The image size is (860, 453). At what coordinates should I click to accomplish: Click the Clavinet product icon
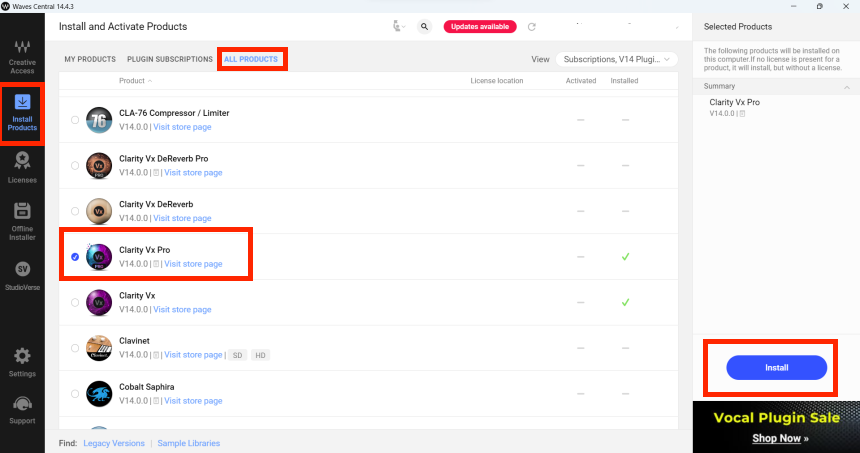pos(99,348)
